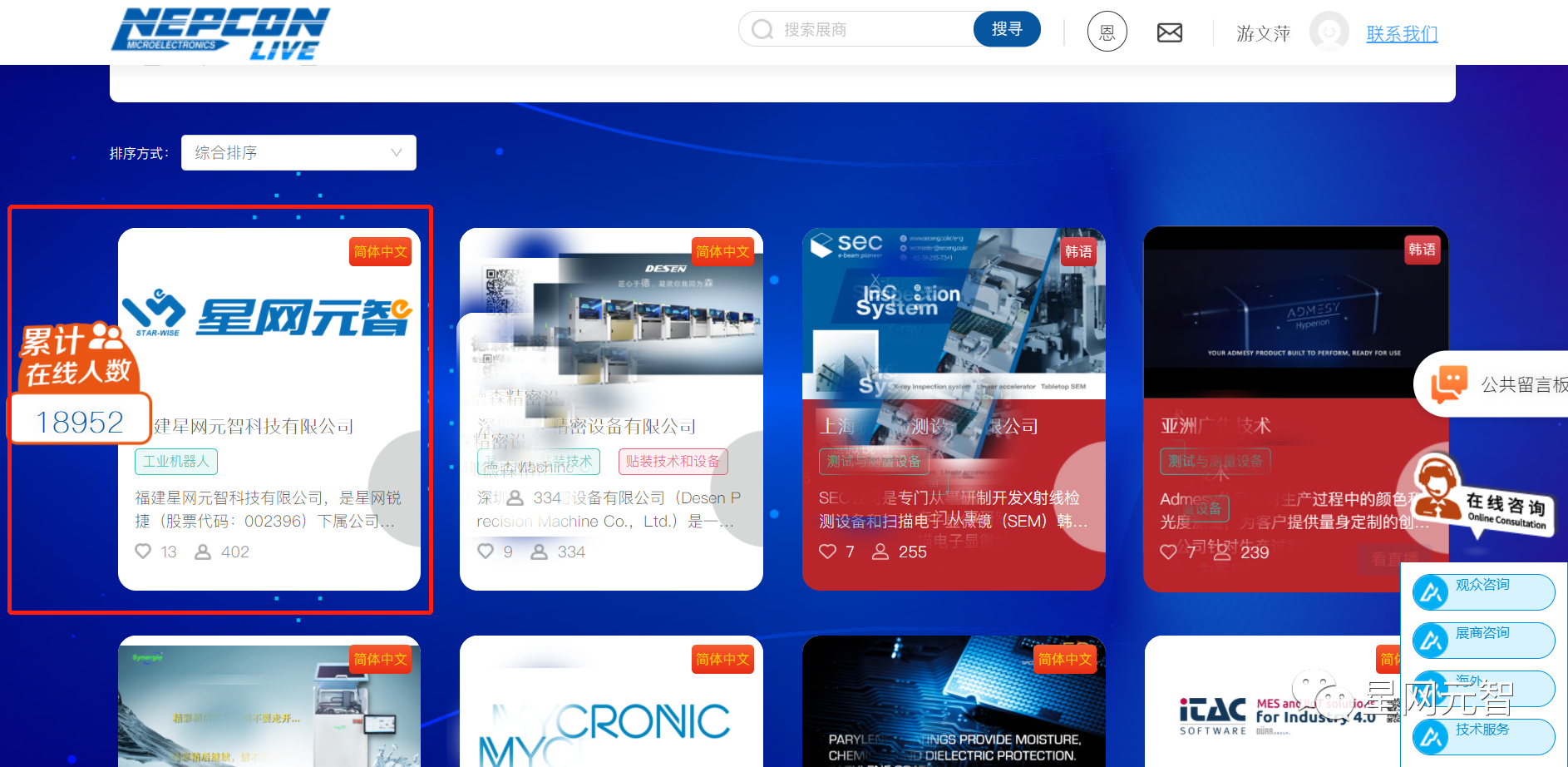Screen dimensions: 1568x767
Task: Select 展商咨询 consultation option
Action: tap(1484, 640)
